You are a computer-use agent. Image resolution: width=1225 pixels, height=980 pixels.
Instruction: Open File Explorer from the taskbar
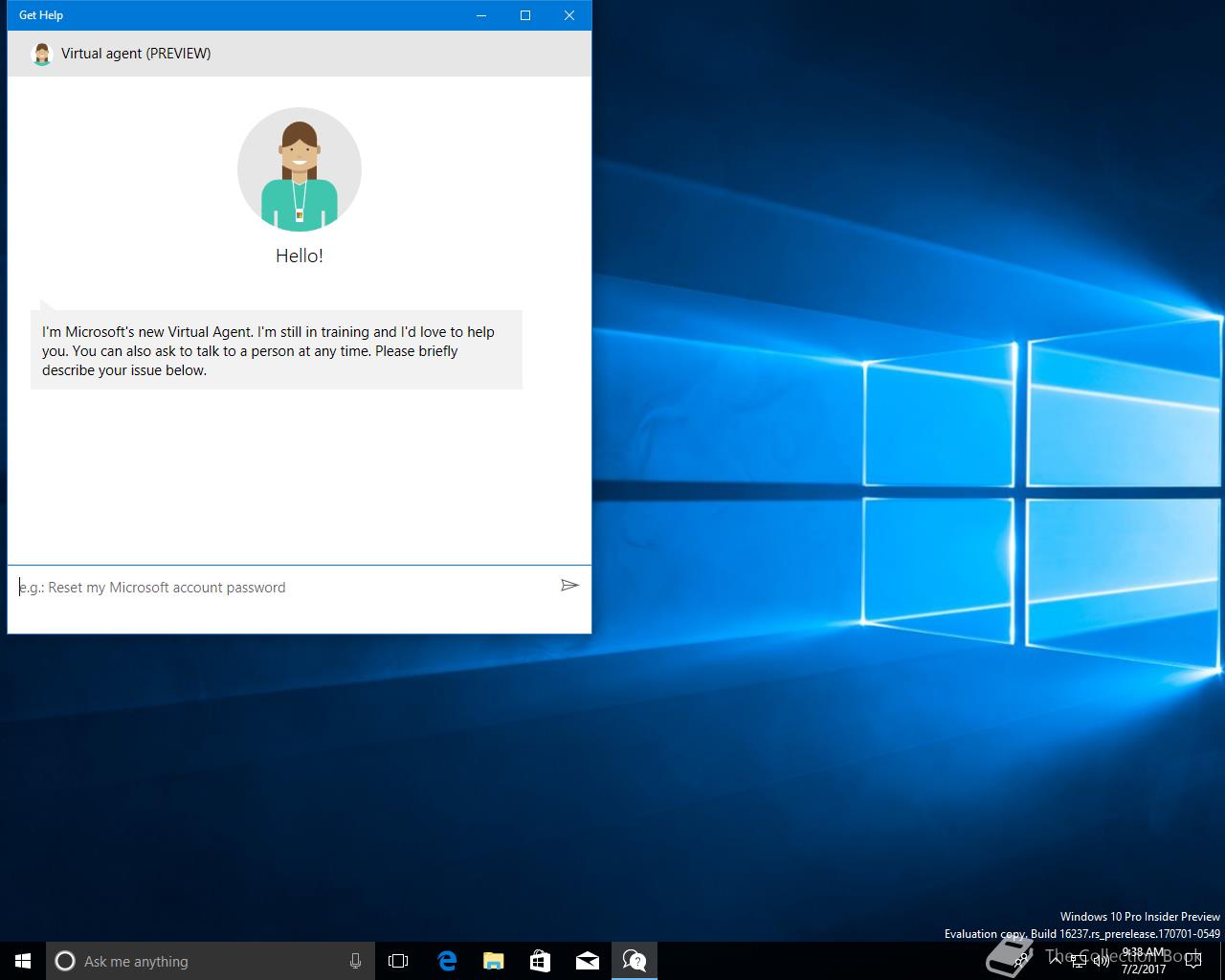494,961
